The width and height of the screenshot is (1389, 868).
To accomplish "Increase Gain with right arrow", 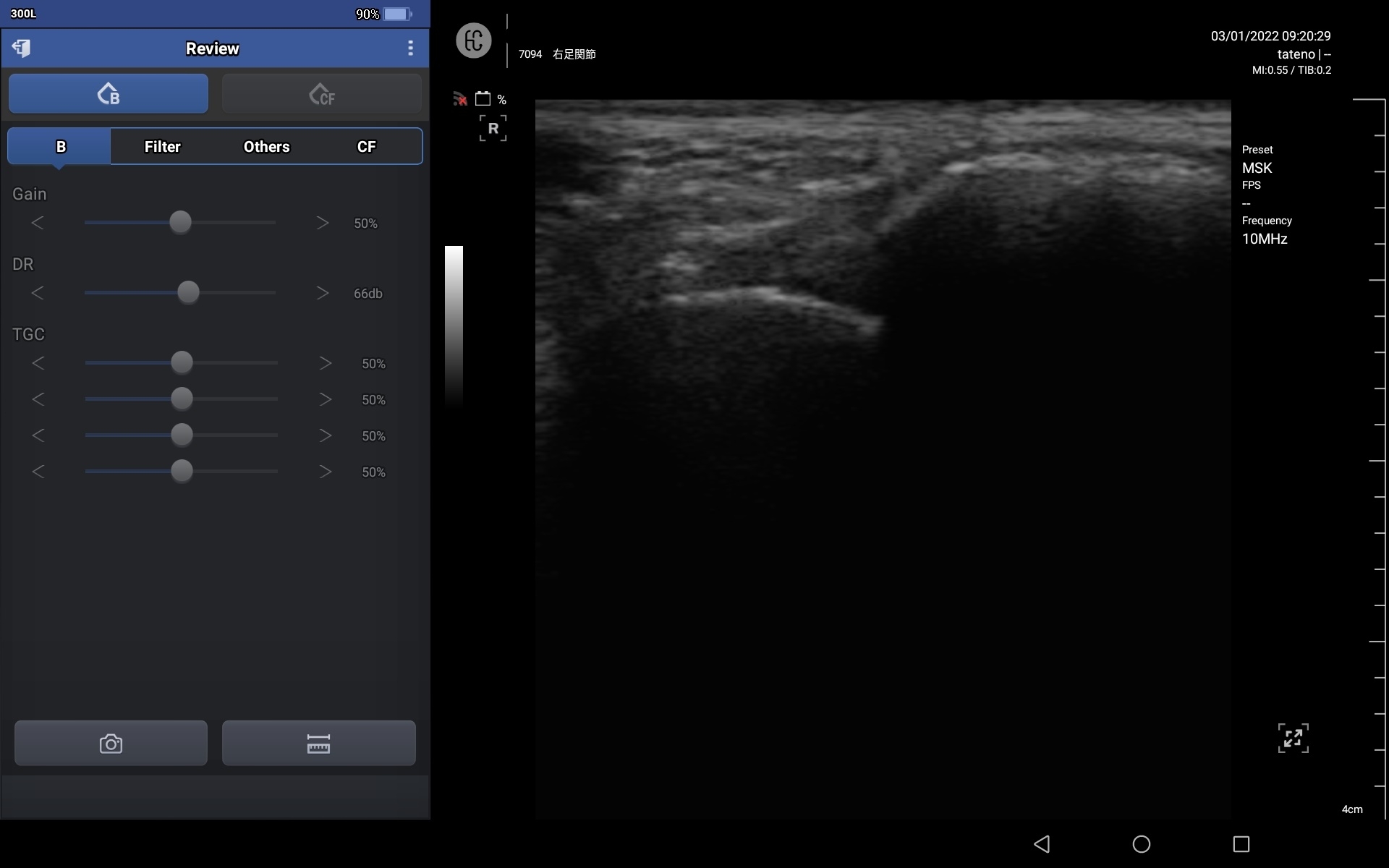I will tap(323, 223).
